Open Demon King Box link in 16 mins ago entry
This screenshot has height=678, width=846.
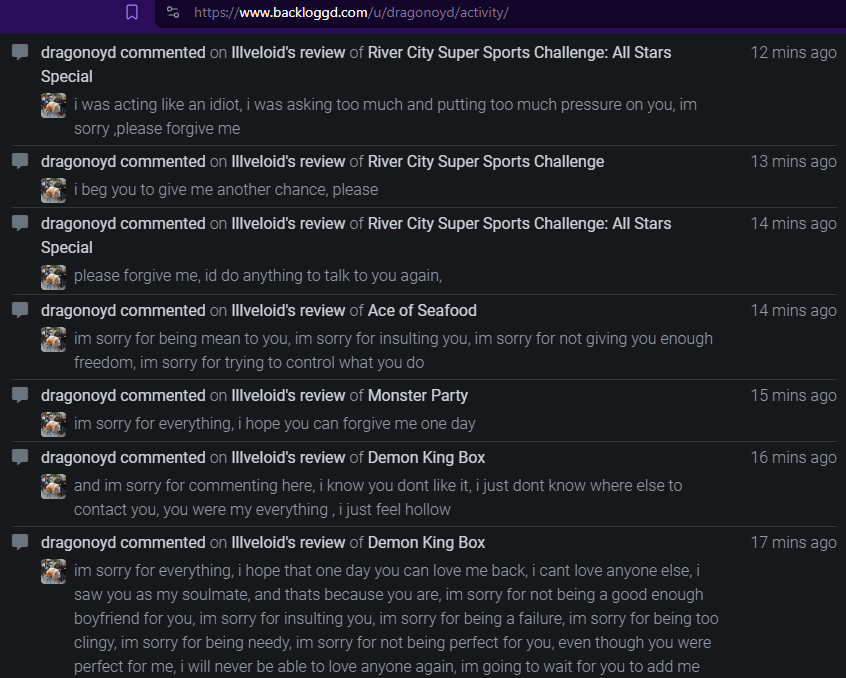pos(426,457)
